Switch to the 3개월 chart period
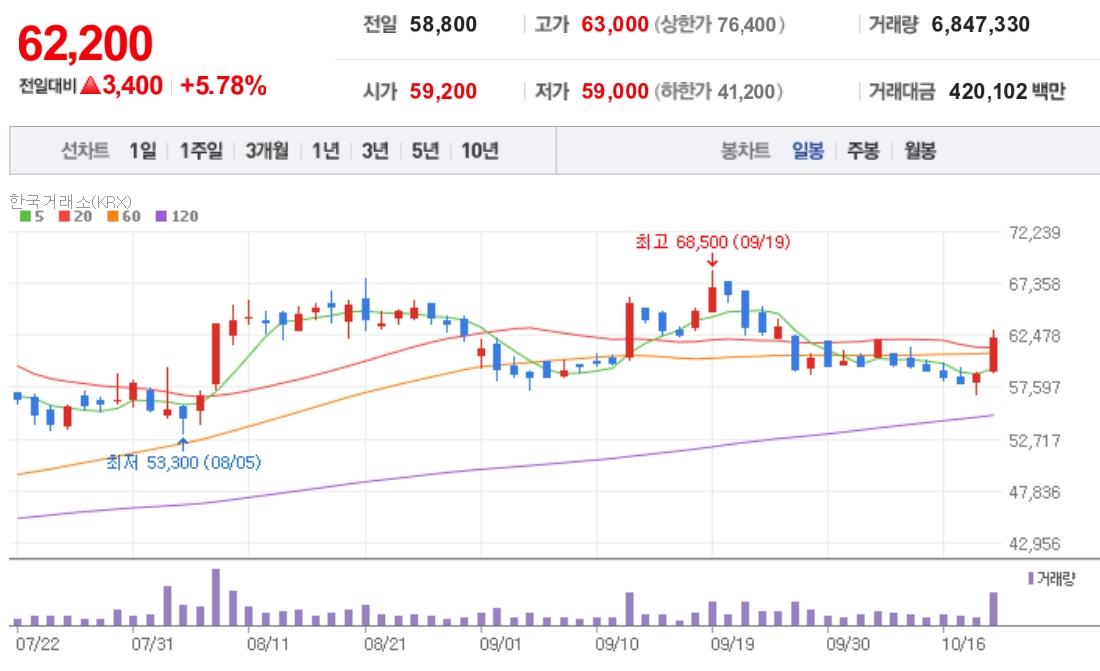Viewport: 1100px width, 671px height. coord(267,150)
